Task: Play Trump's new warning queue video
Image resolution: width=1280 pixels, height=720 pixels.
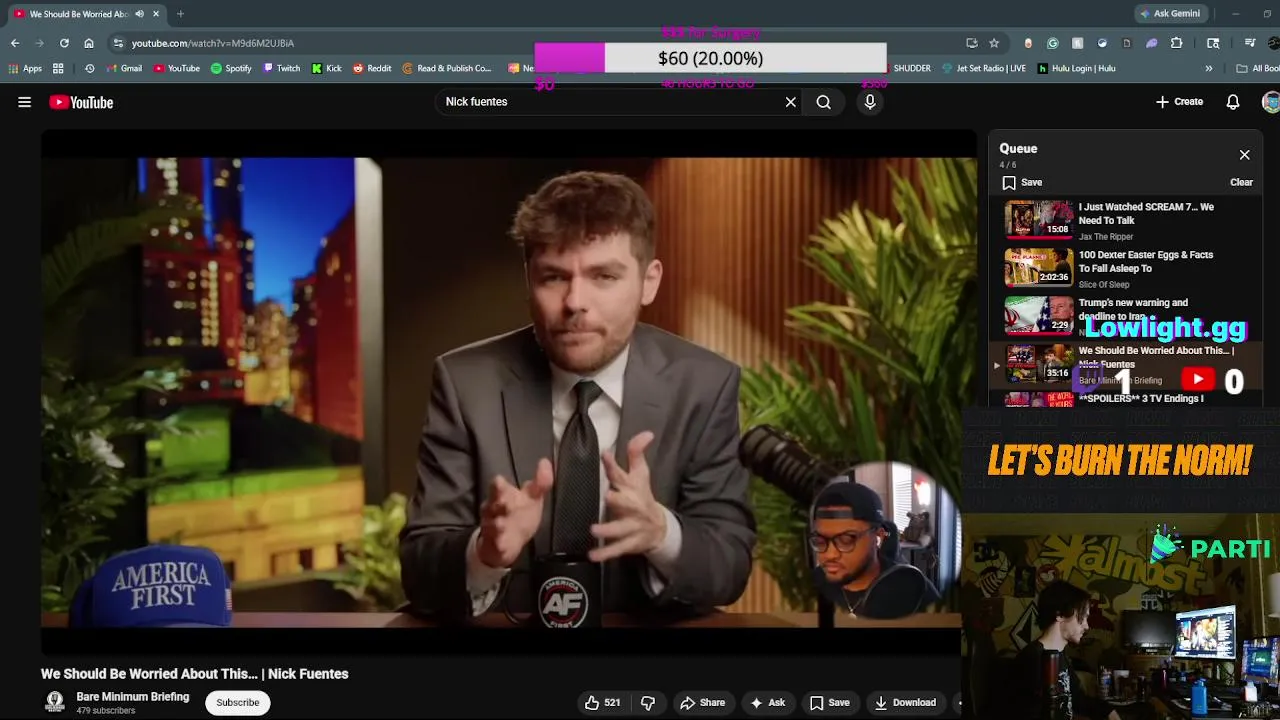Action: [x=1038, y=315]
